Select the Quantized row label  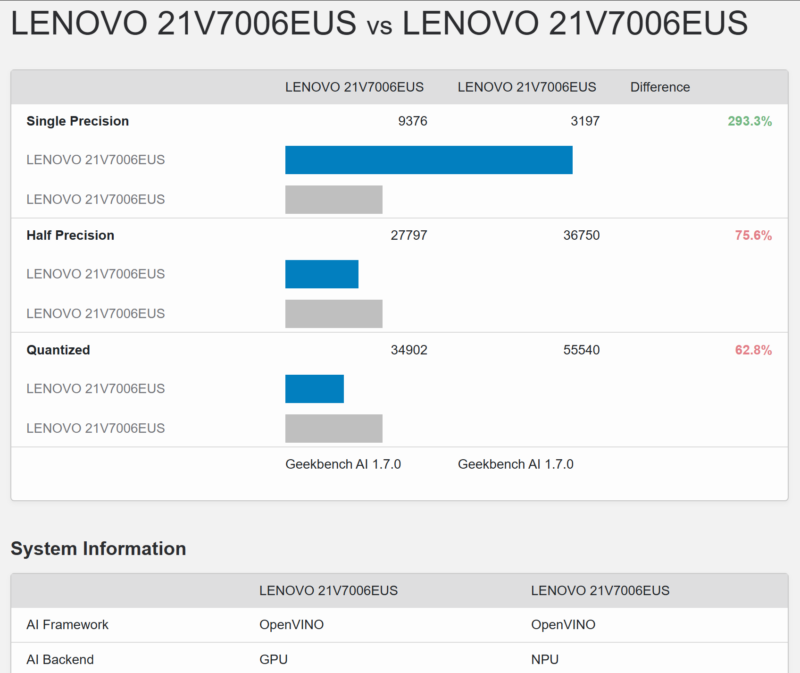[58, 350]
